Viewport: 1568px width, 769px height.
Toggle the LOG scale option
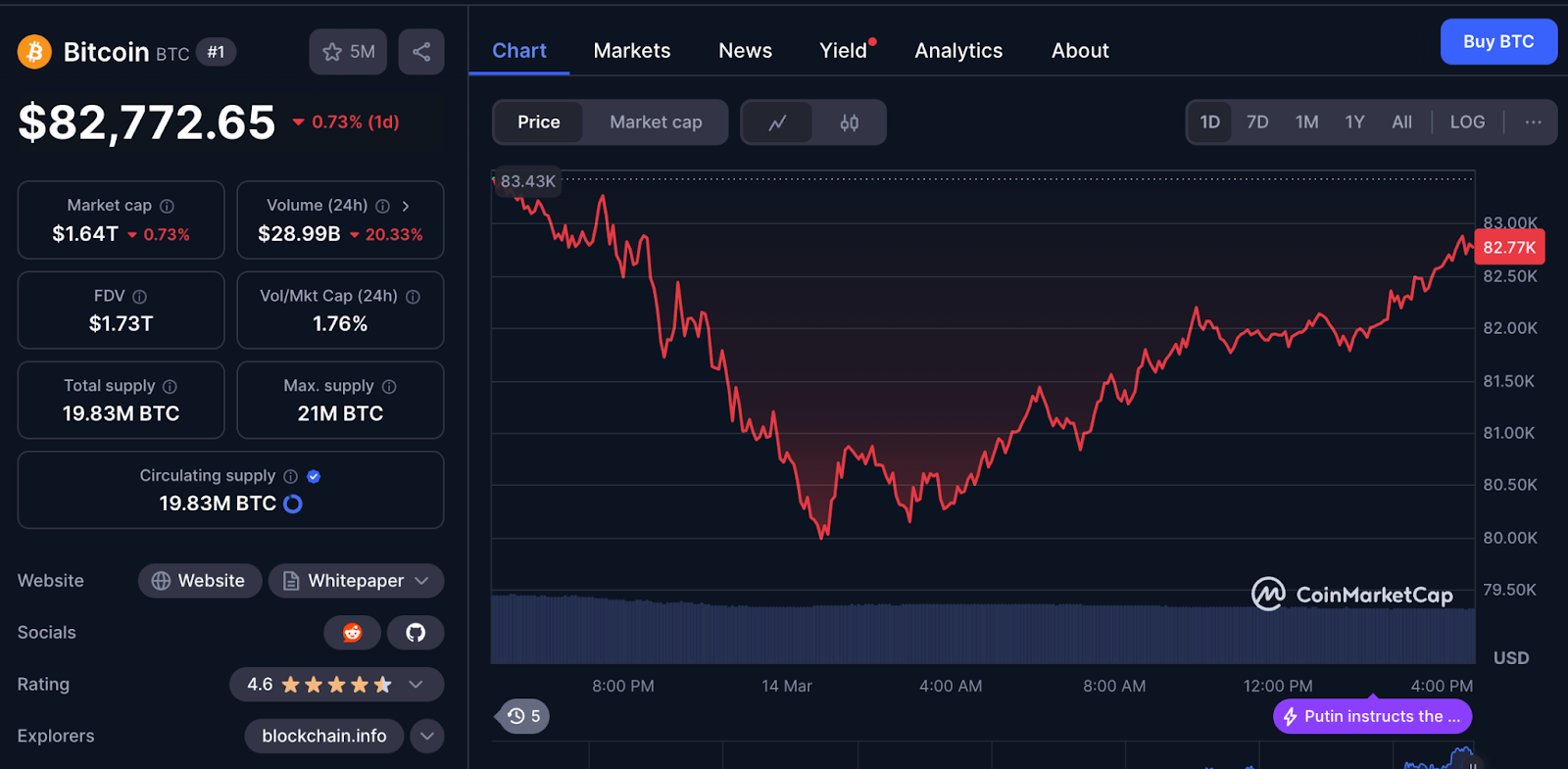(1467, 122)
